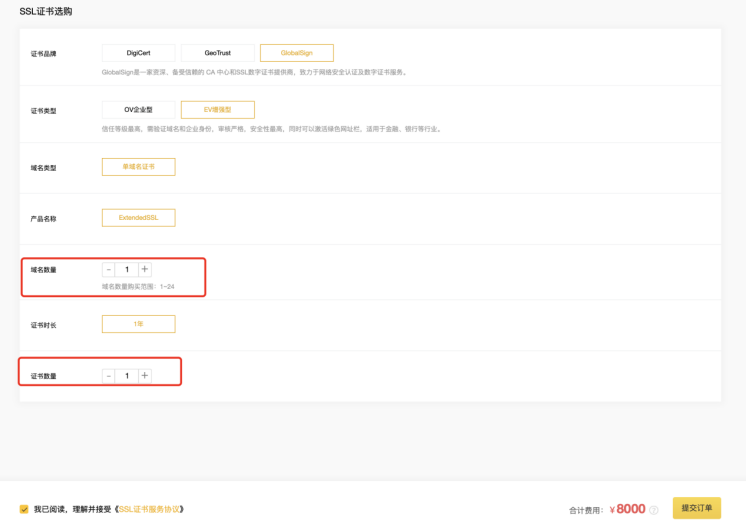Increase certificate count with plus button
746x530 pixels.
coord(145,376)
